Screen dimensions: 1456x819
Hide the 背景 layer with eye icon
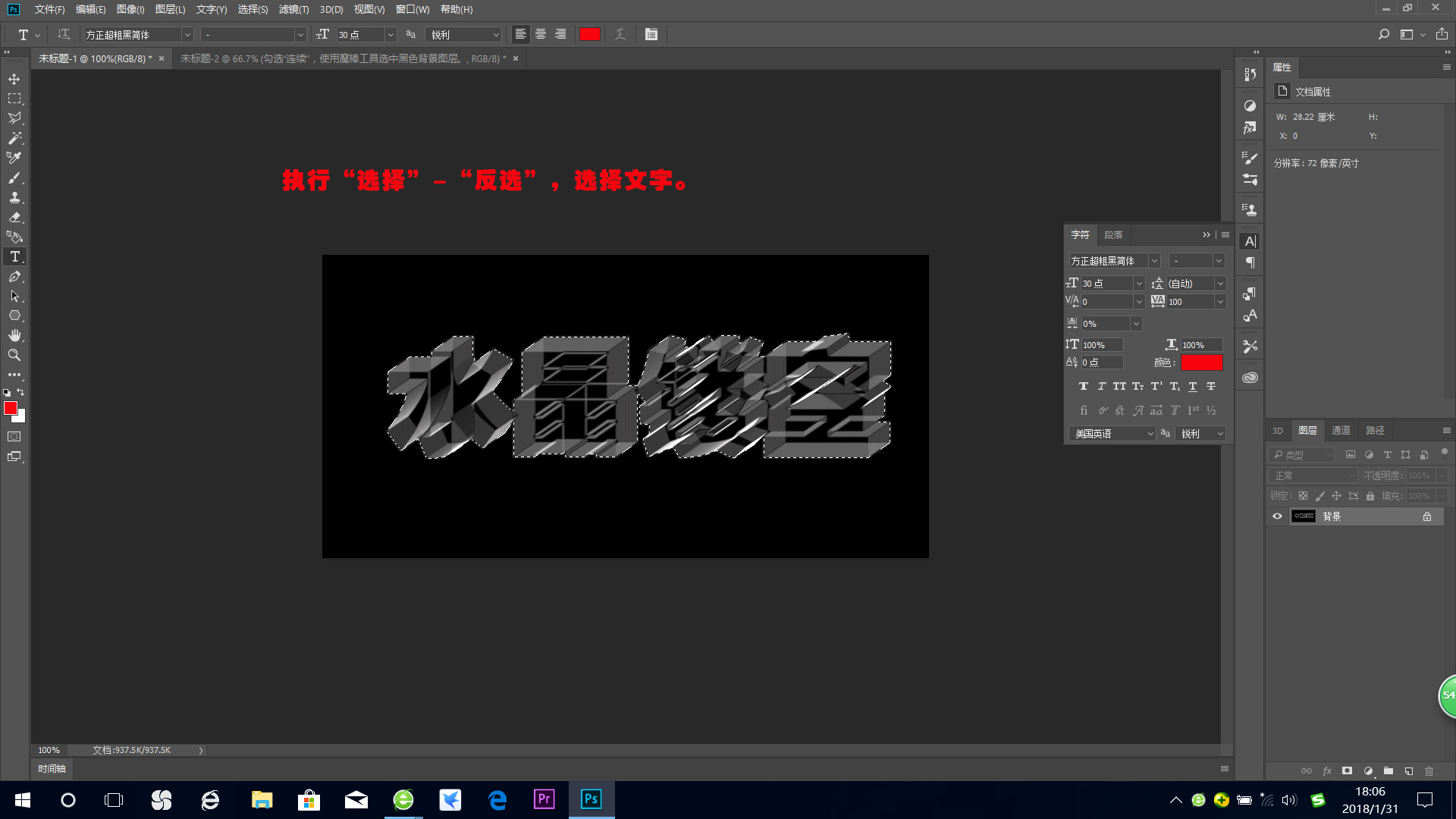1277,516
